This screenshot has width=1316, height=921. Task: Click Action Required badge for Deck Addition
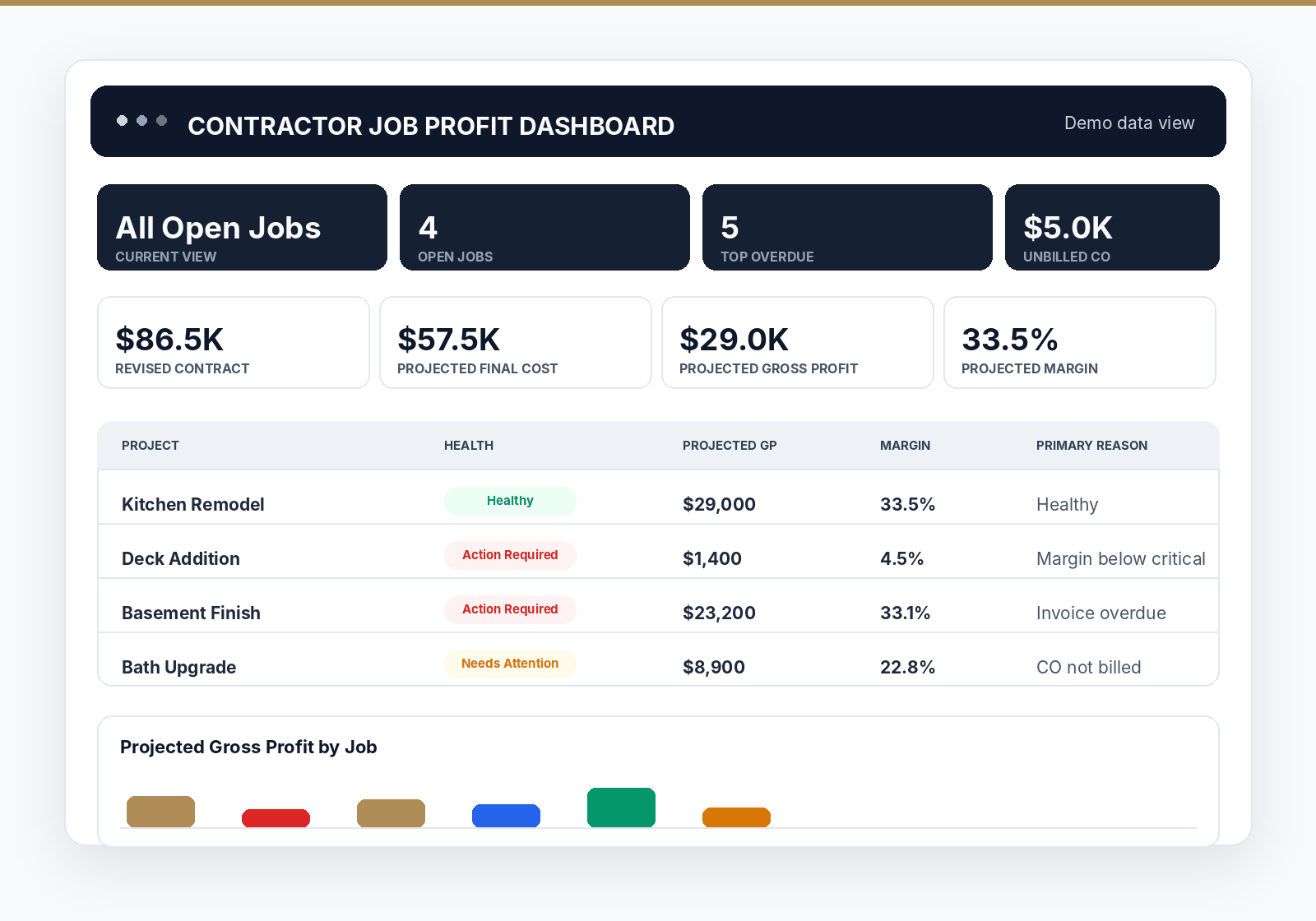coord(510,555)
